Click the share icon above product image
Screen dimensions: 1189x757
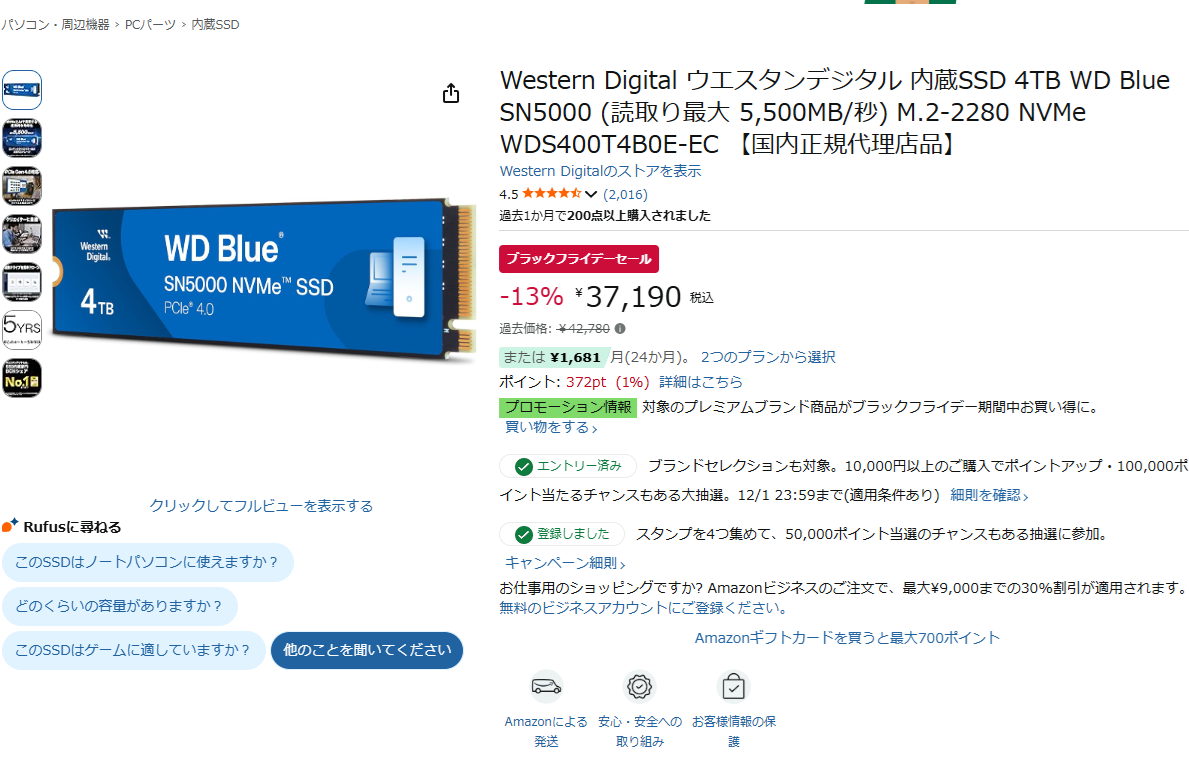(451, 93)
